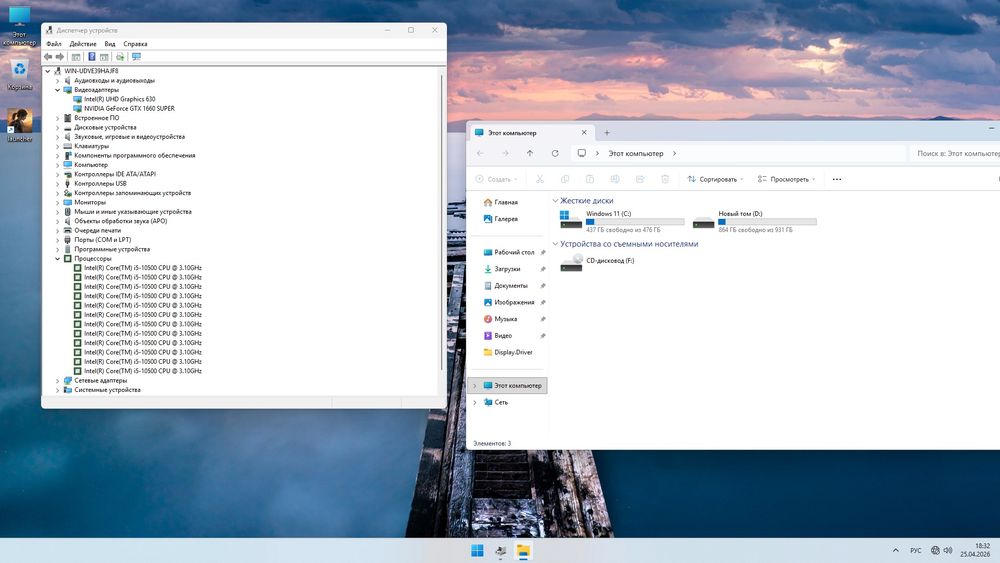Collapse the Видеоадаптеры node
1000x563 pixels.
click(57, 90)
